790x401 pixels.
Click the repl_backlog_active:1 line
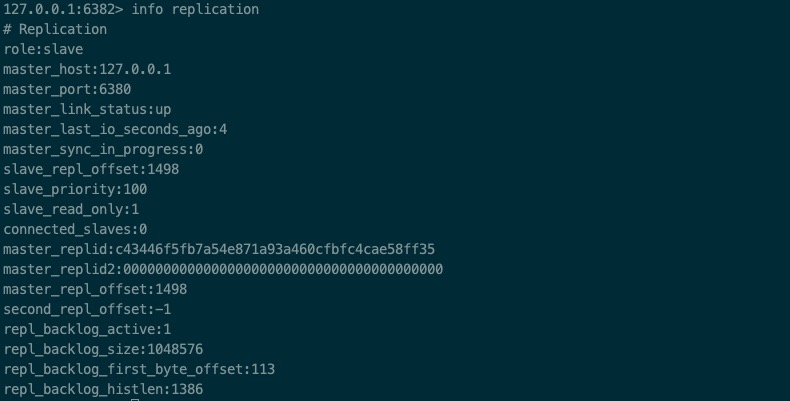[87, 329]
